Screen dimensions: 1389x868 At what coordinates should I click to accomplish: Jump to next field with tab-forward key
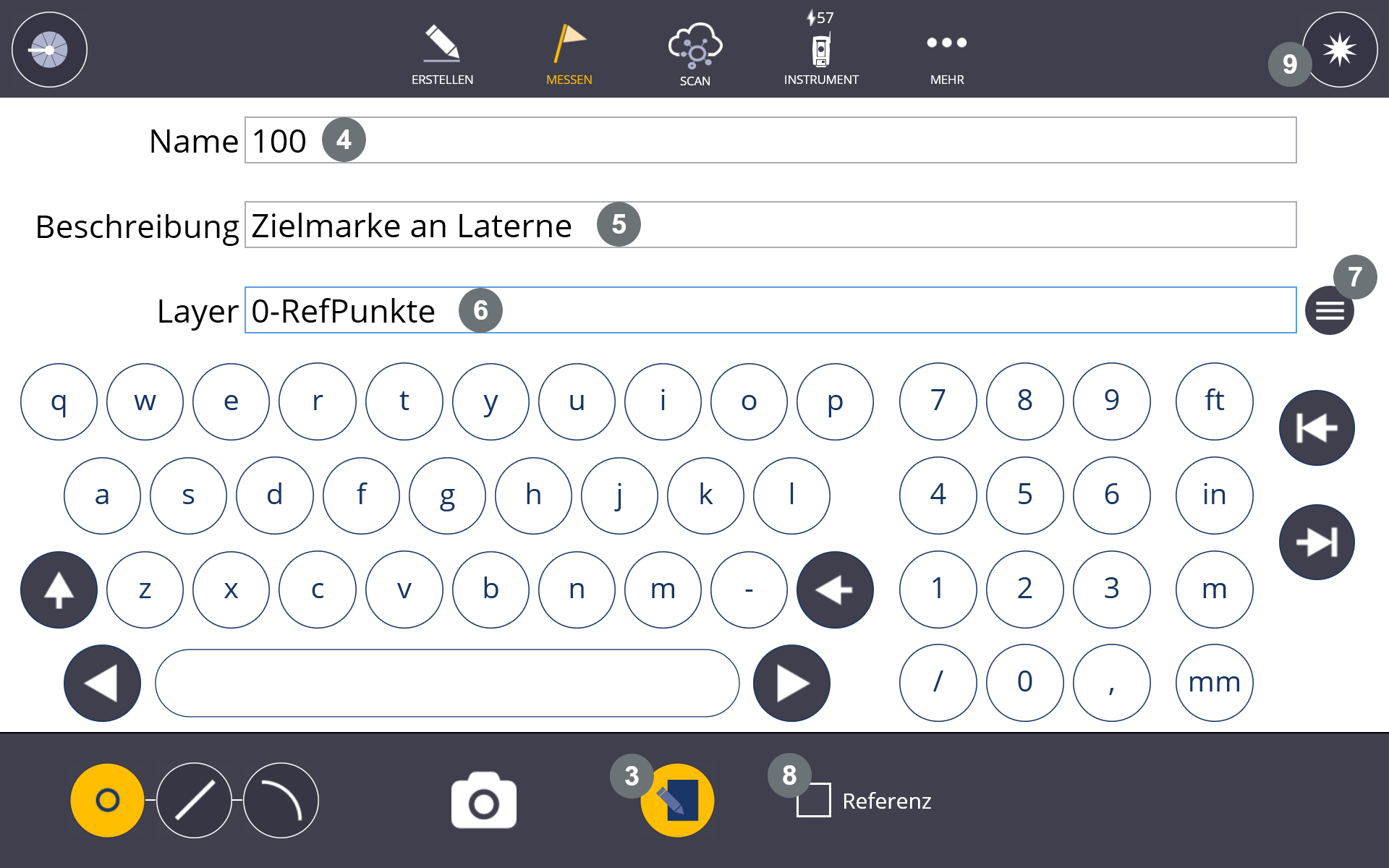1316,542
